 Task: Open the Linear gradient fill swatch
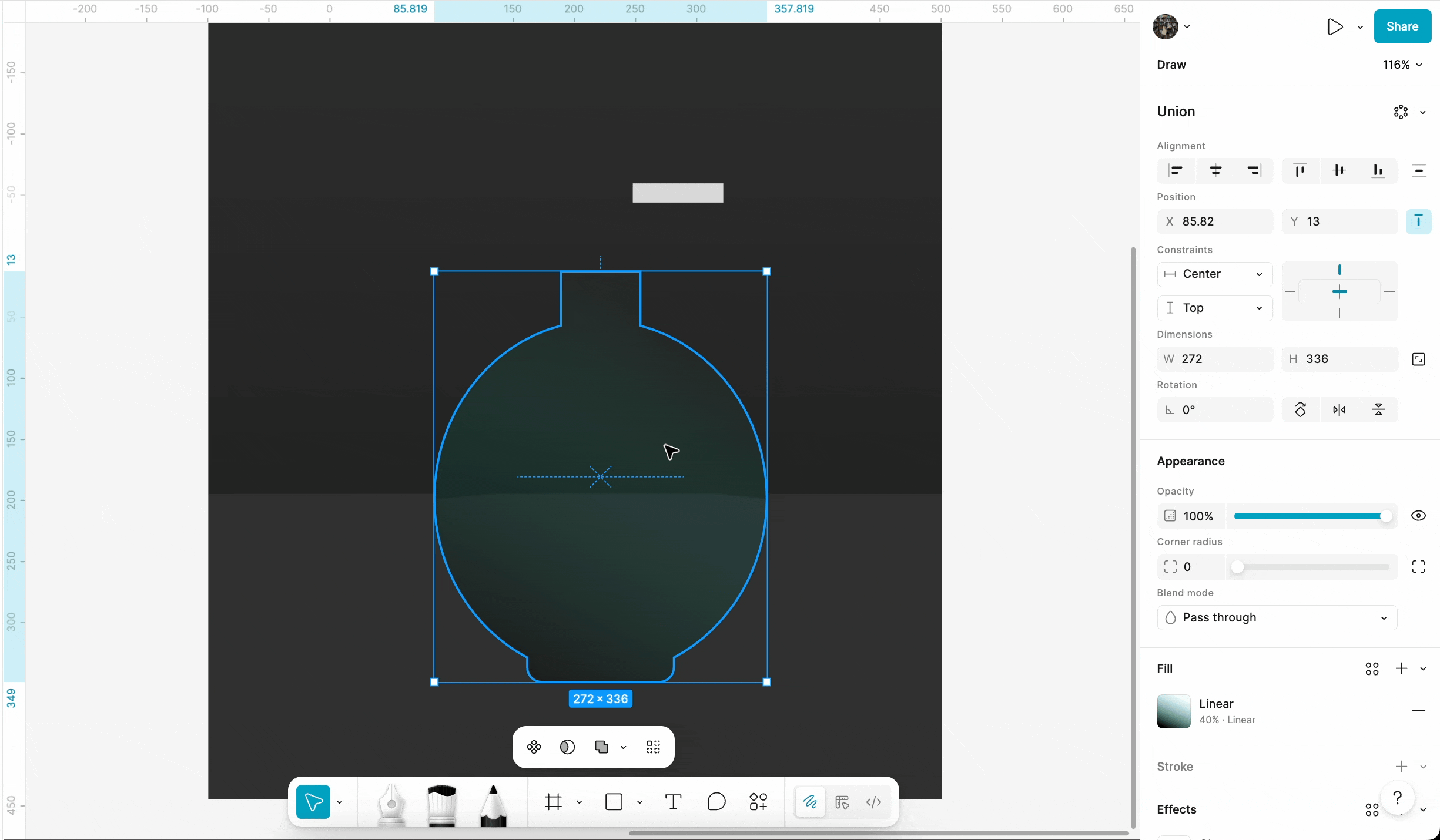(1173, 711)
